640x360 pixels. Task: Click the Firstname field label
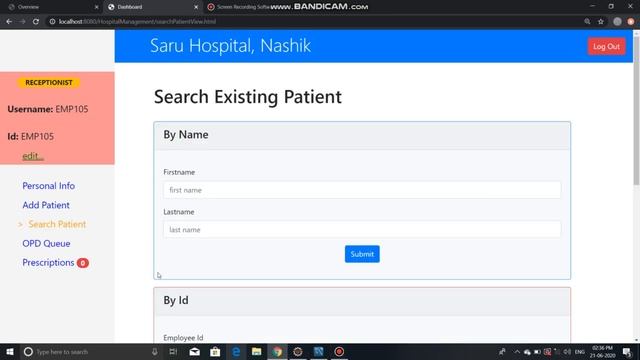(179, 172)
